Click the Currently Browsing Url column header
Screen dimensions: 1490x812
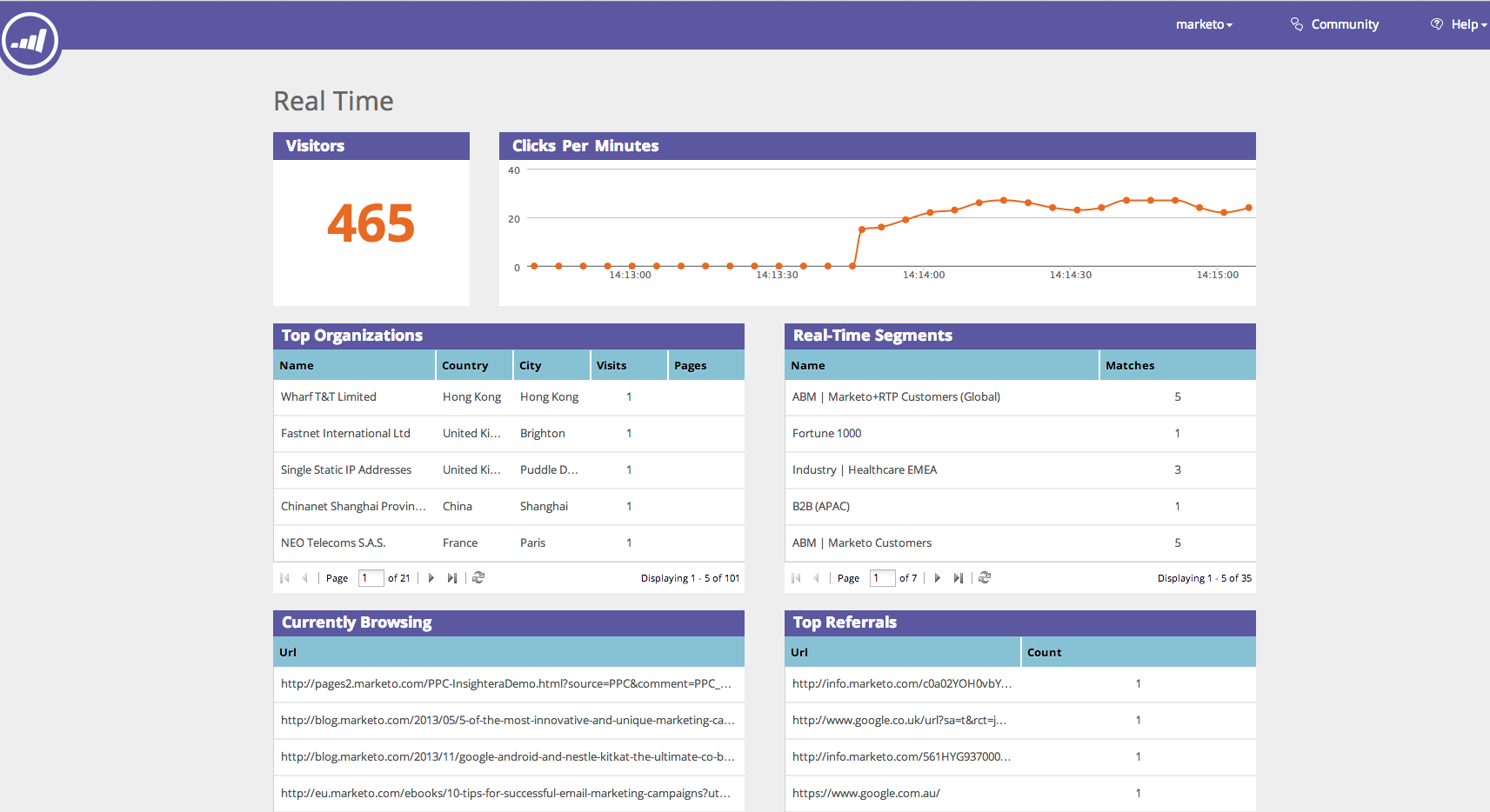(x=509, y=652)
